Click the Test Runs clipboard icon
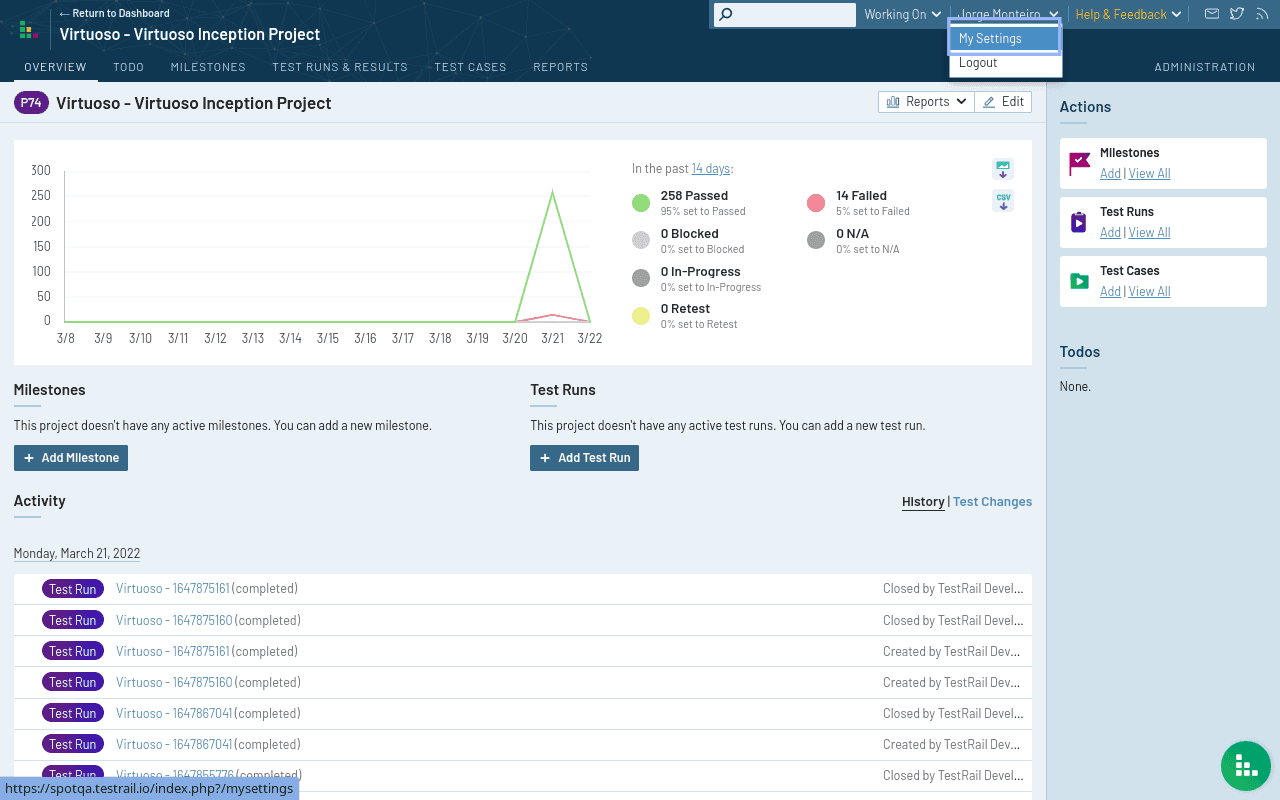The height and width of the screenshot is (800, 1280). (1079, 222)
